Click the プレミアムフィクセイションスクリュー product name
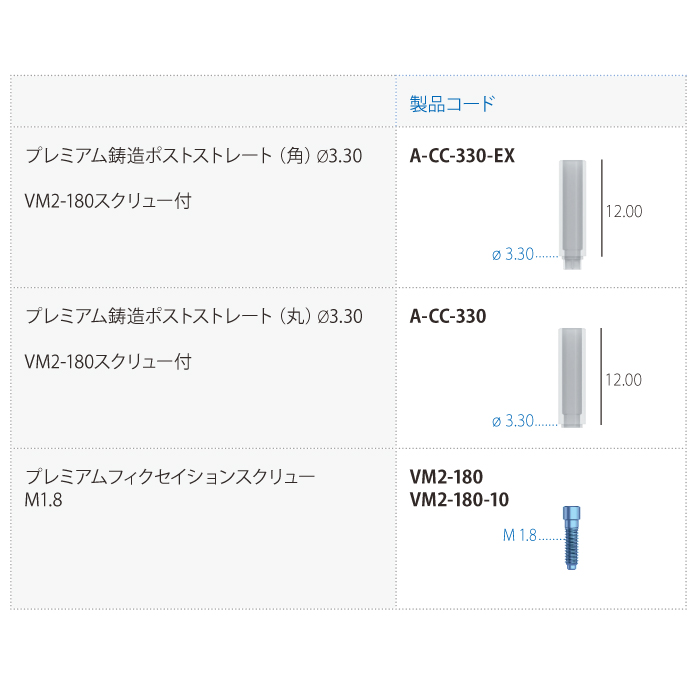700x700 pixels. pos(170,477)
